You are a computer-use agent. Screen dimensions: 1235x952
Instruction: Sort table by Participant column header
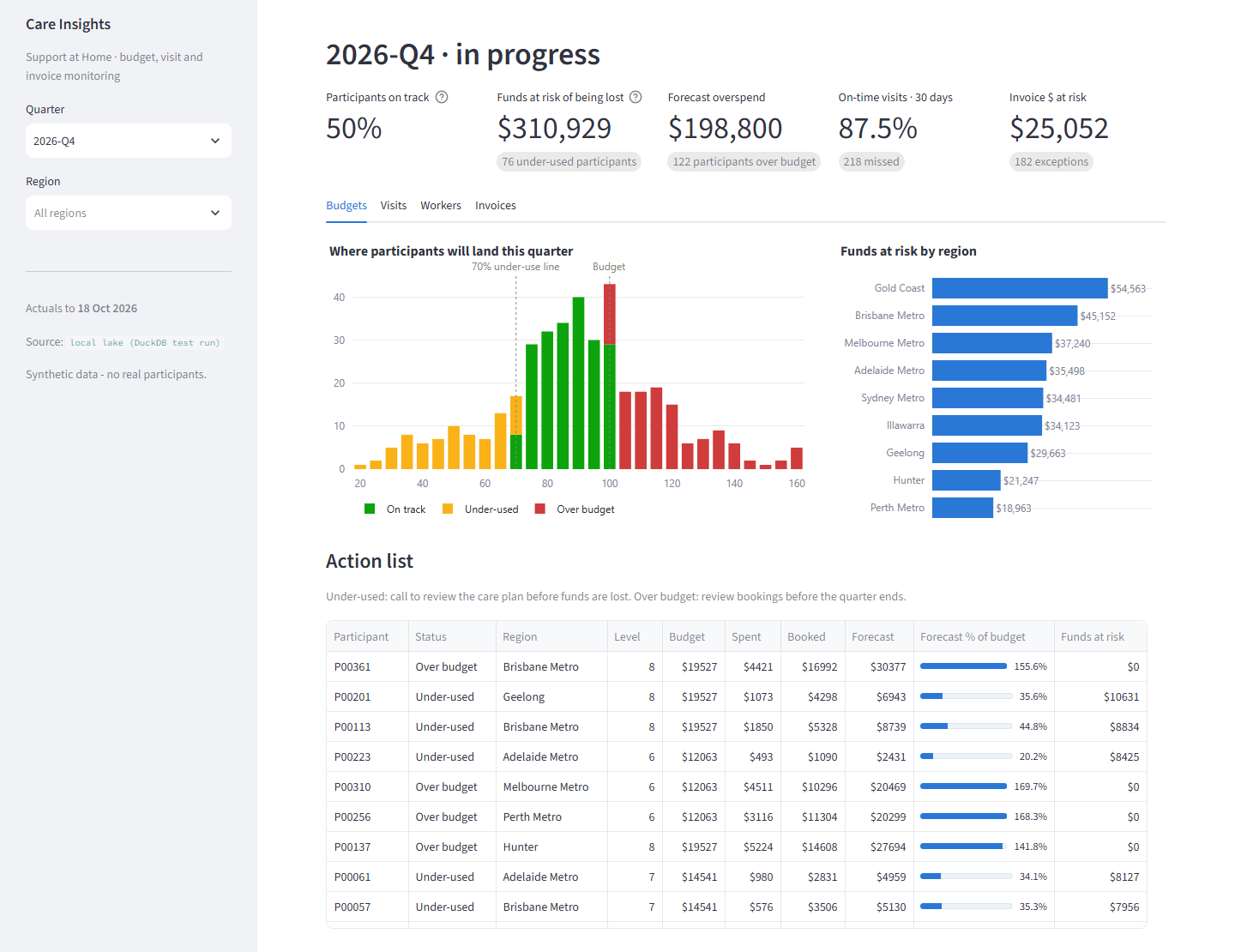click(x=368, y=636)
